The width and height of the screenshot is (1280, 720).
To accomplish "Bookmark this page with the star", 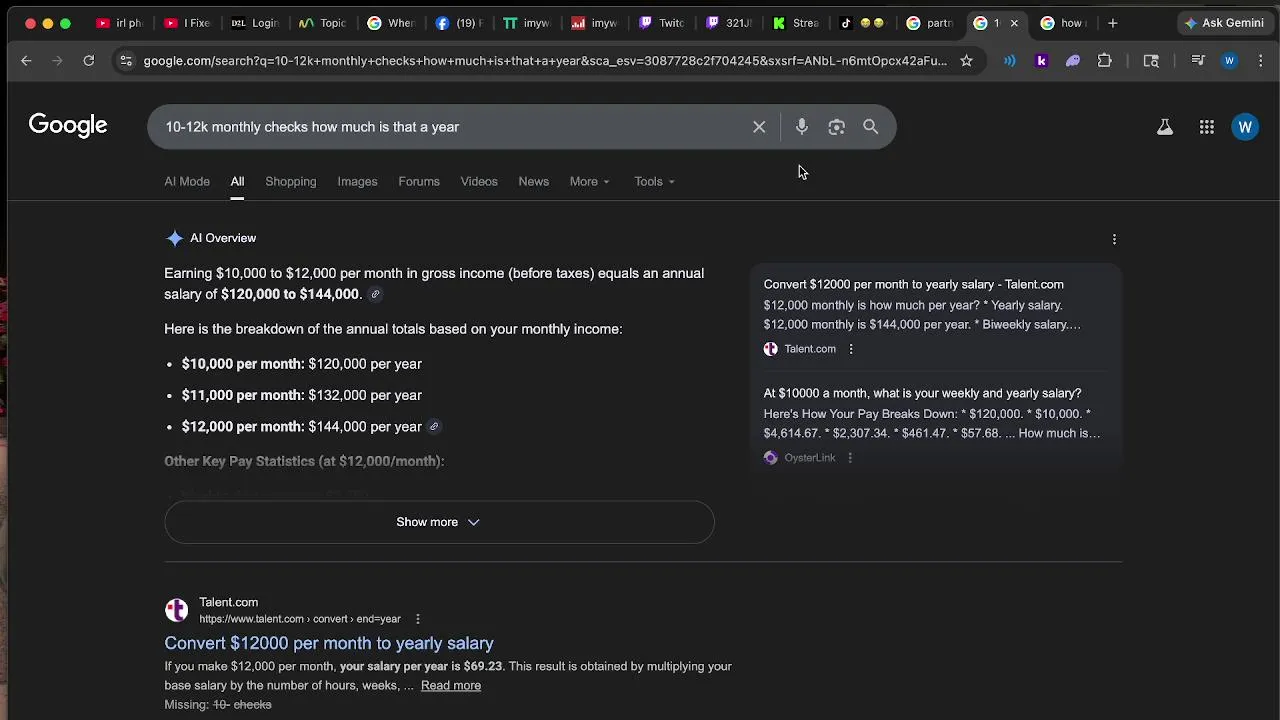I will (x=966, y=61).
